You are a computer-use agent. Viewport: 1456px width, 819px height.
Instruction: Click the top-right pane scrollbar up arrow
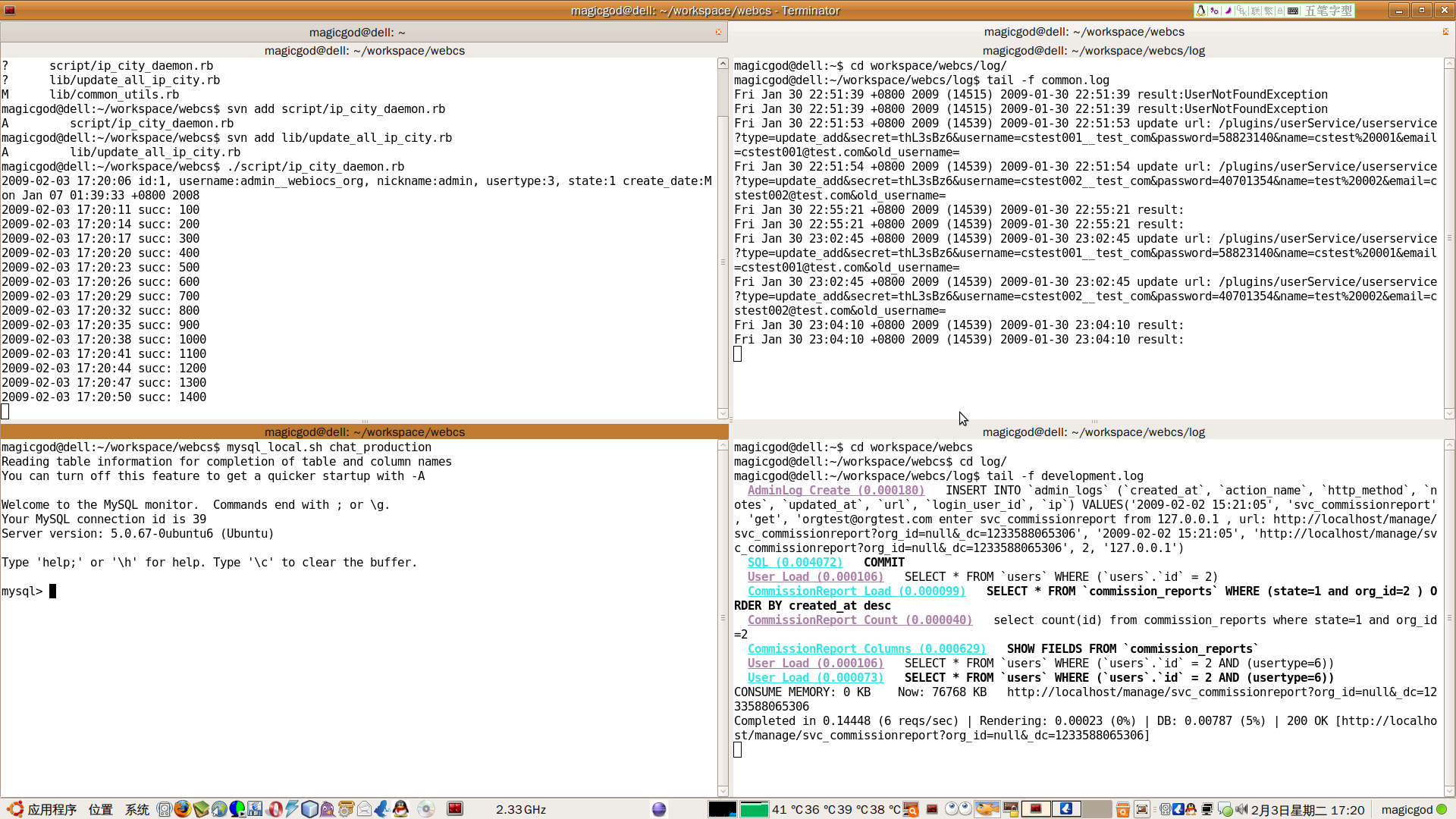click(1449, 64)
